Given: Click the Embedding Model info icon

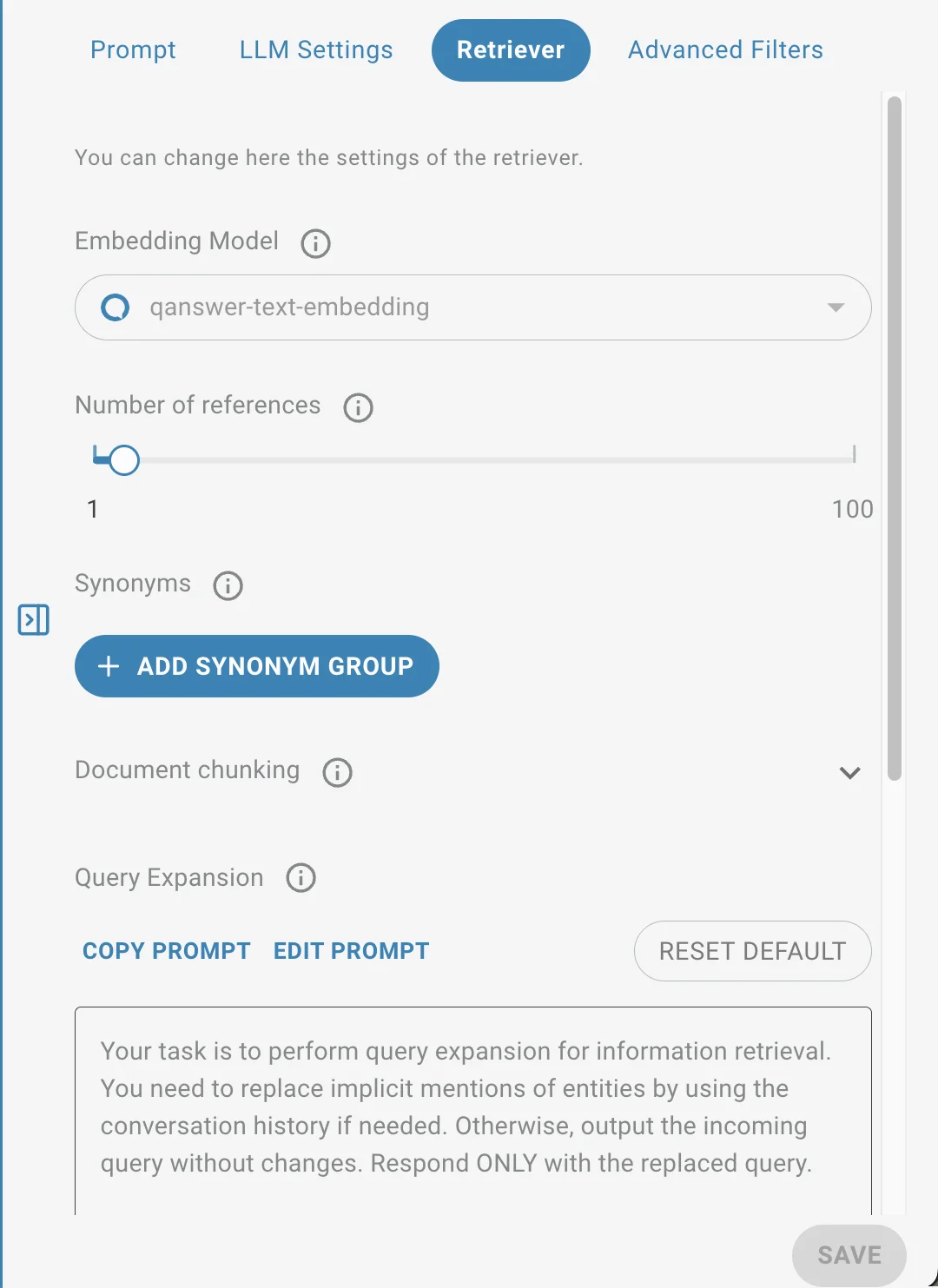Looking at the screenshot, I should (x=315, y=243).
